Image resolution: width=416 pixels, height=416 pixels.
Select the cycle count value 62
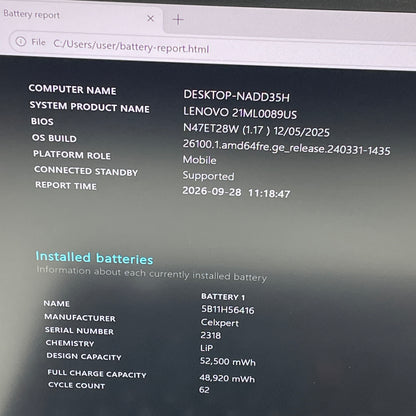point(204,389)
